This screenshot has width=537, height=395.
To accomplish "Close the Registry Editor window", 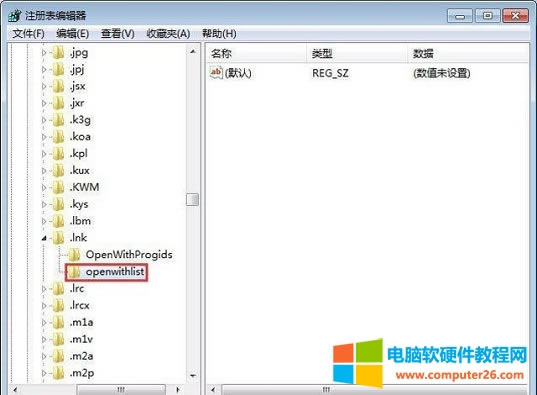I will click(515, 16).
